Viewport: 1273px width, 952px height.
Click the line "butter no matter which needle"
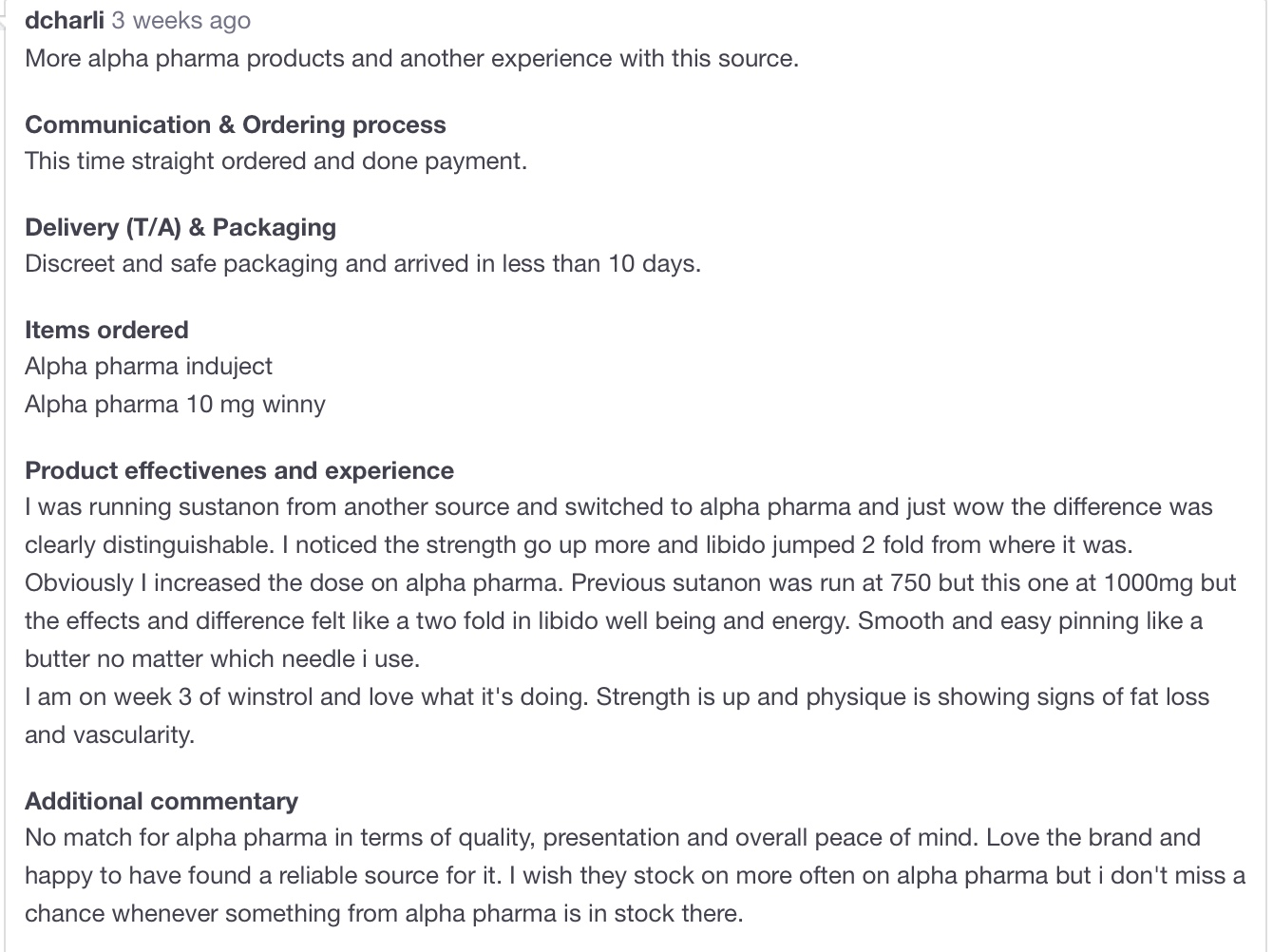222,658
